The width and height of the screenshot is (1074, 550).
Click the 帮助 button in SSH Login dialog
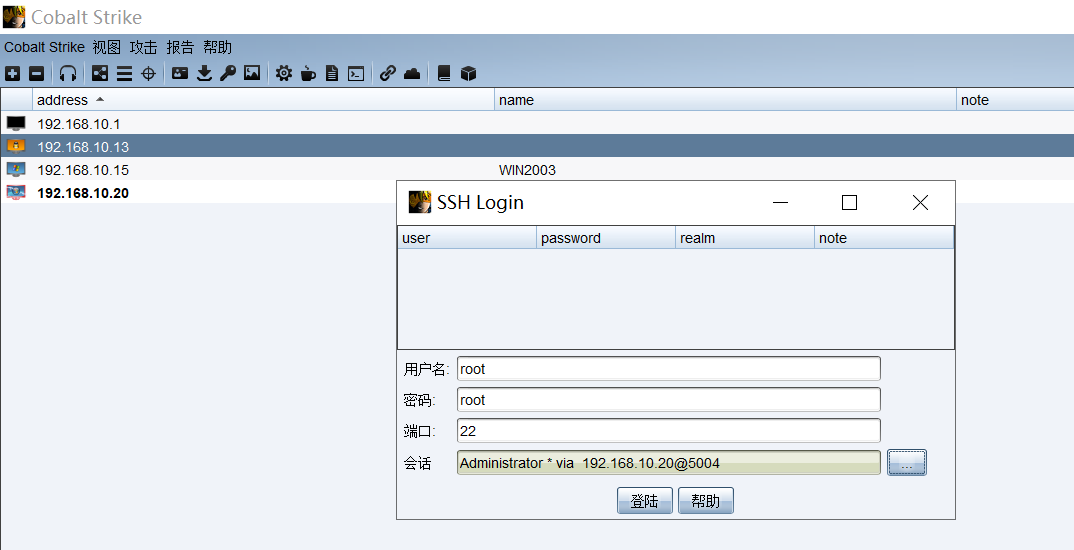[x=705, y=501]
